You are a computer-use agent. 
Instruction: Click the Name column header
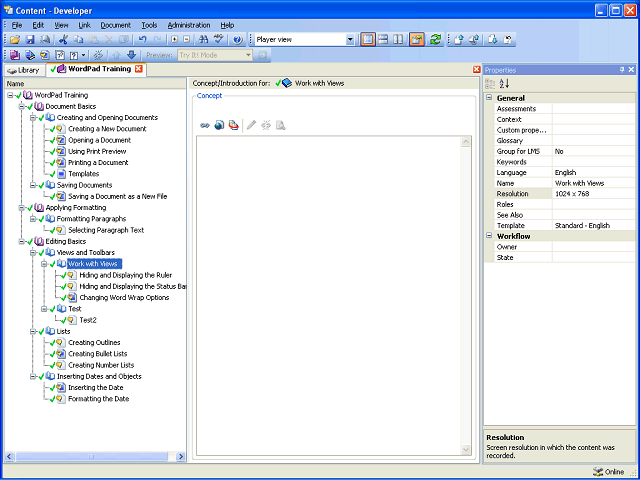(x=95, y=84)
